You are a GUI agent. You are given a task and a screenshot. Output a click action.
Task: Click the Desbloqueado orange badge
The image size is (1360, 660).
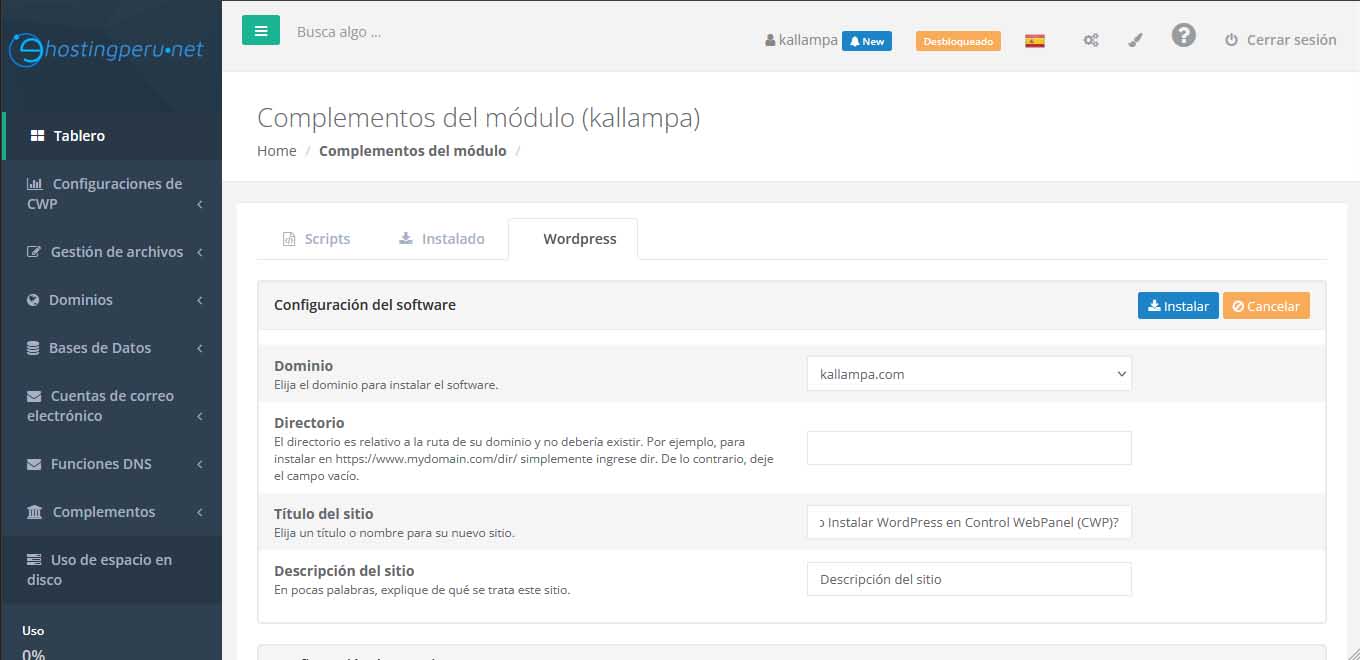(x=958, y=41)
